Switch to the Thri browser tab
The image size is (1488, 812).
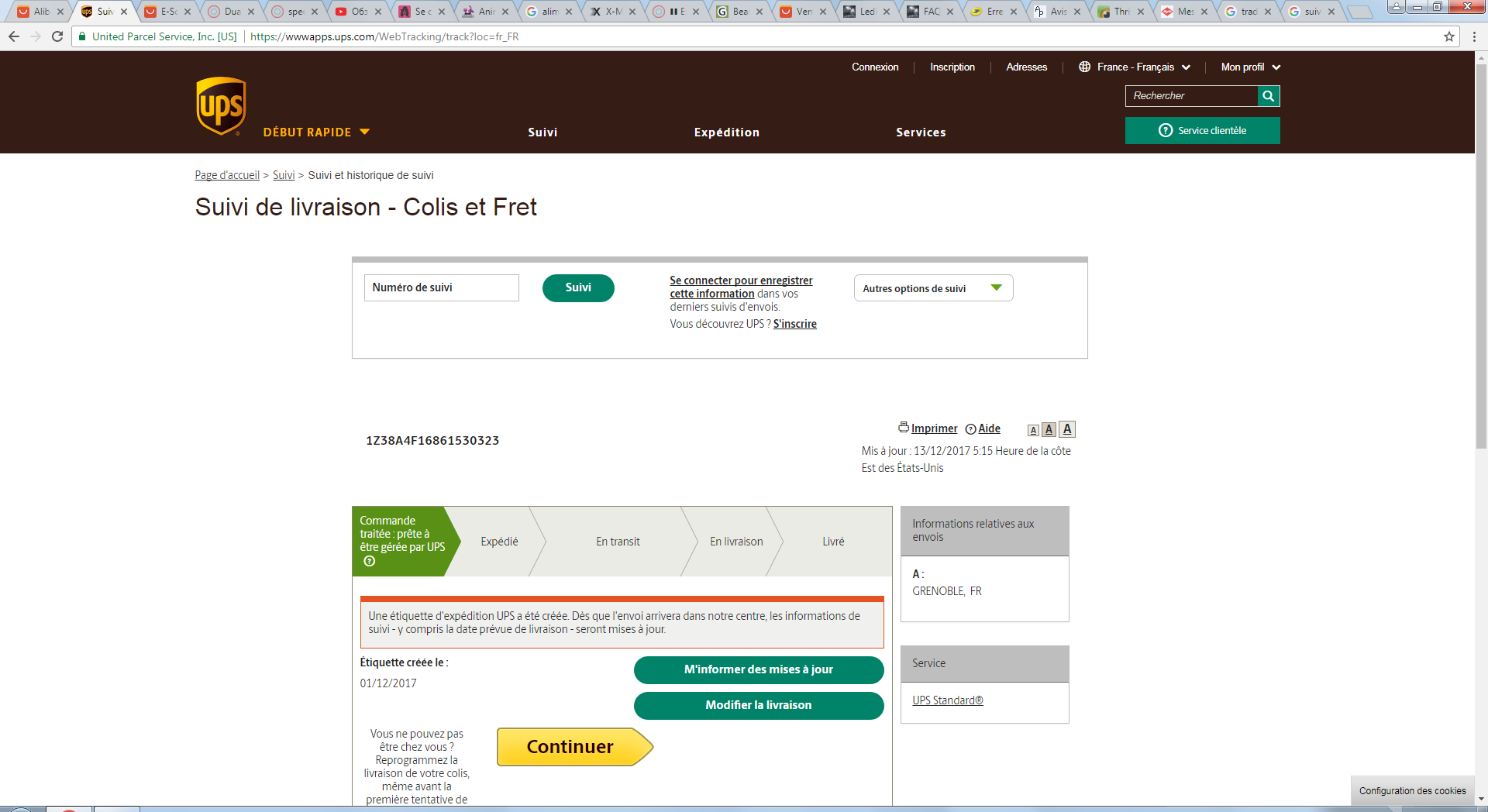point(1122,12)
